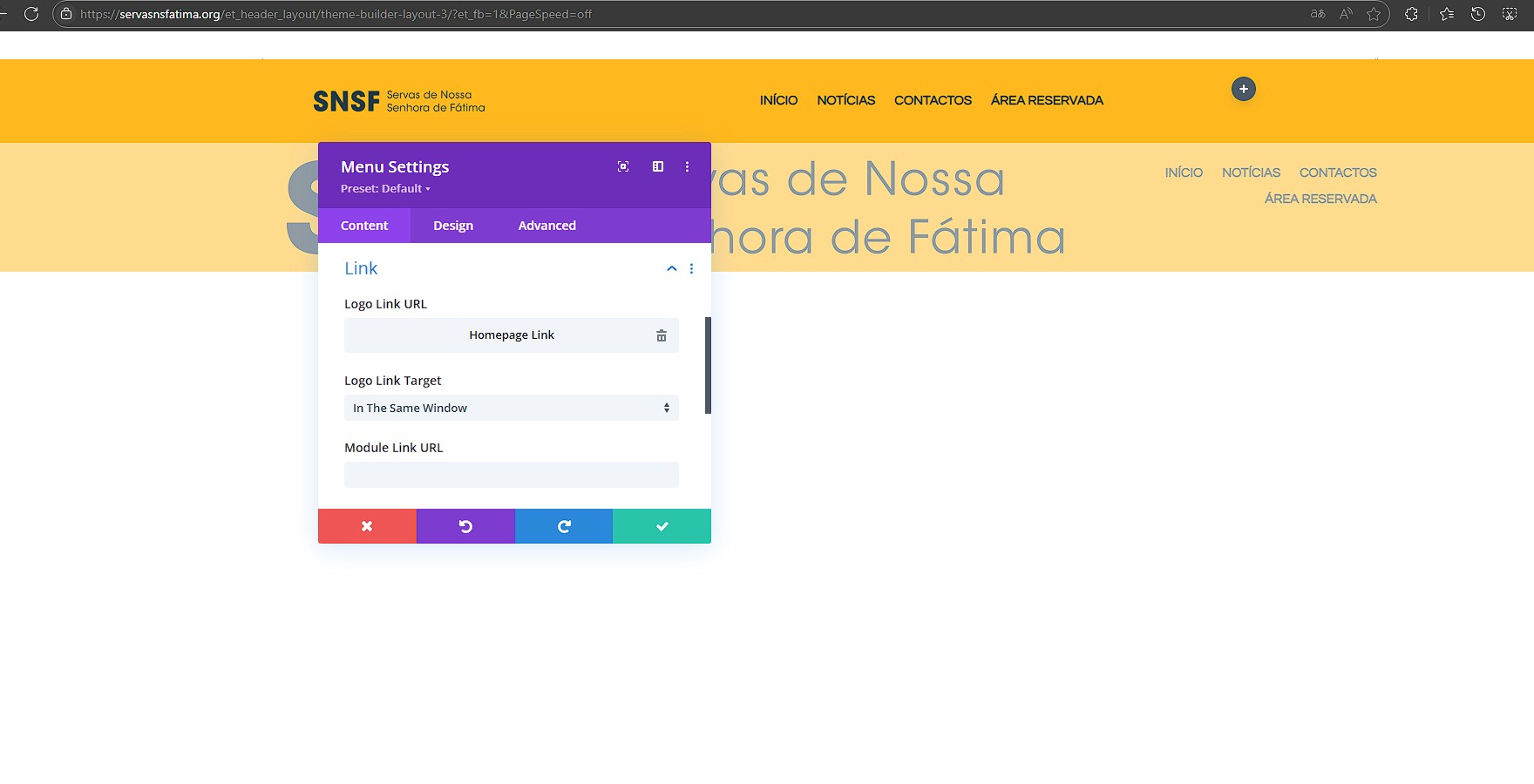This screenshot has width=1534, height=784.
Task: Click the blue redo button
Action: (x=564, y=526)
